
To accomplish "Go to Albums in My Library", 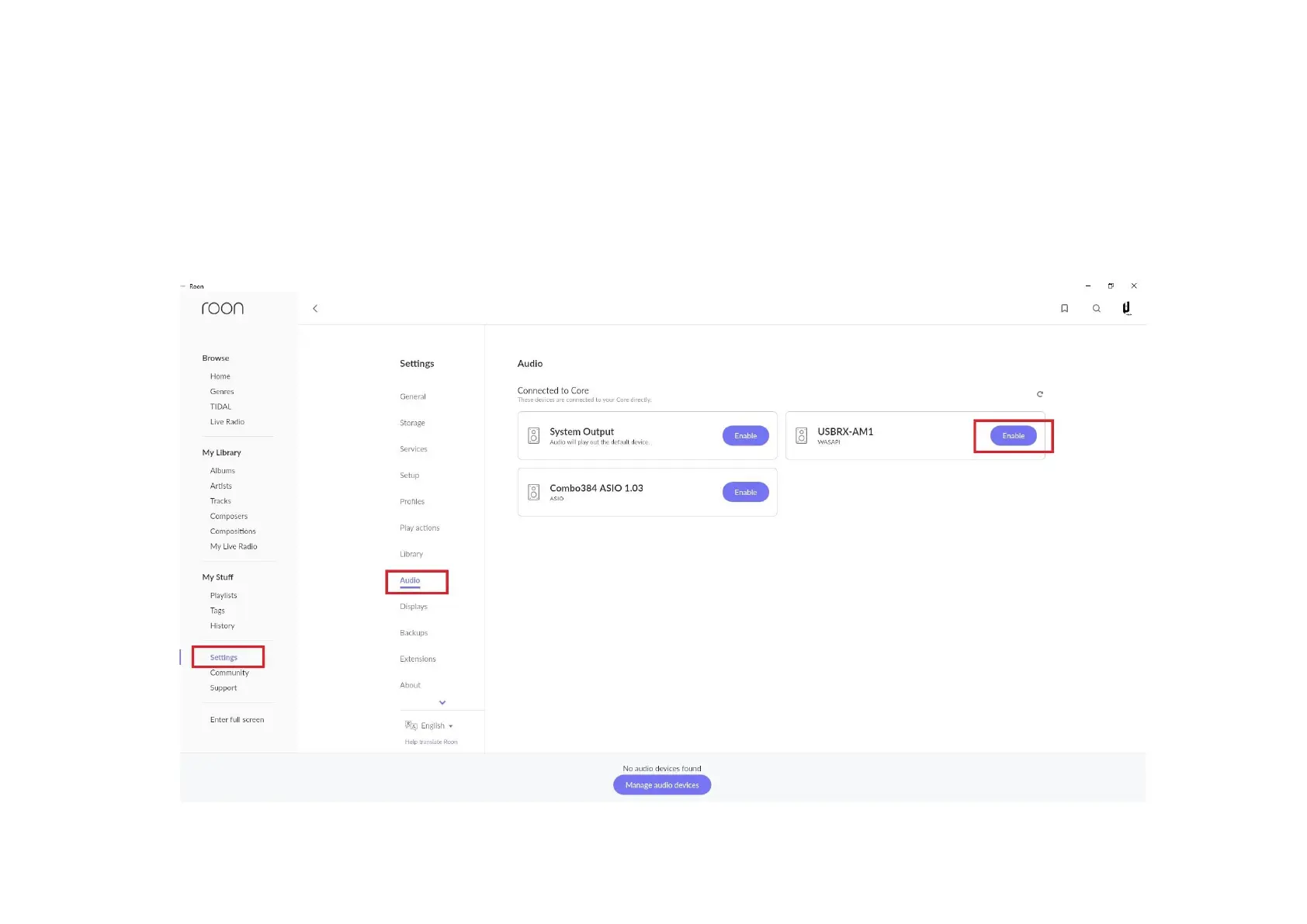I will (222, 471).
